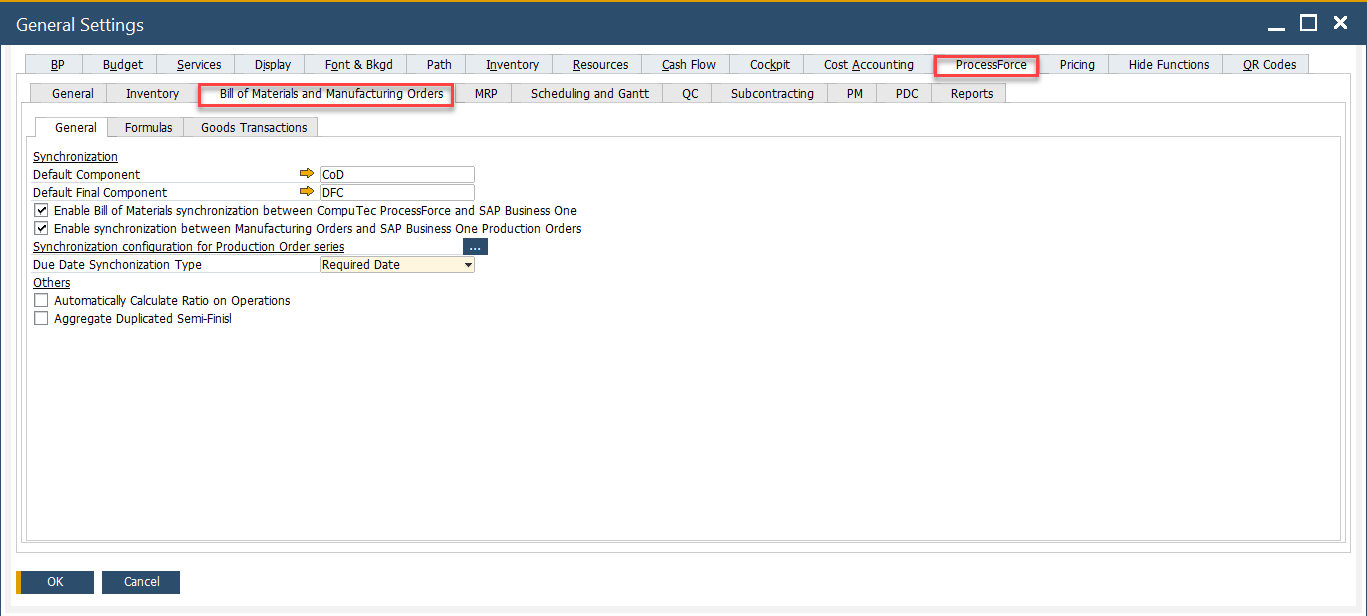1367x616 pixels.
Task: Open Synchronization configuration for Production Order series
Action: pos(188,246)
